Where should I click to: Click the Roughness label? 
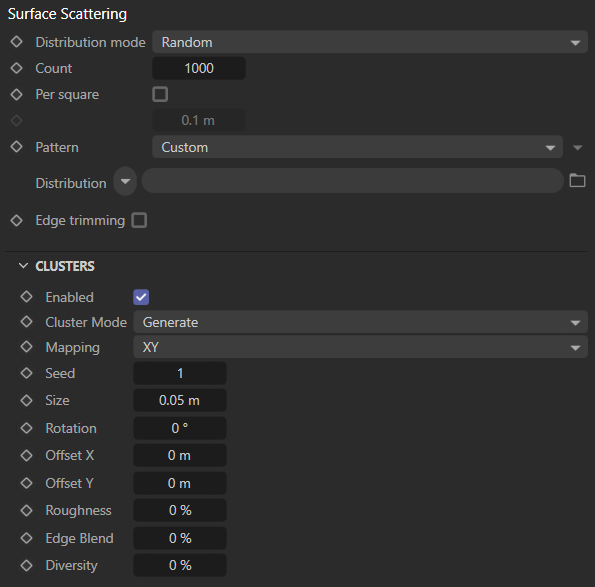tap(79, 511)
